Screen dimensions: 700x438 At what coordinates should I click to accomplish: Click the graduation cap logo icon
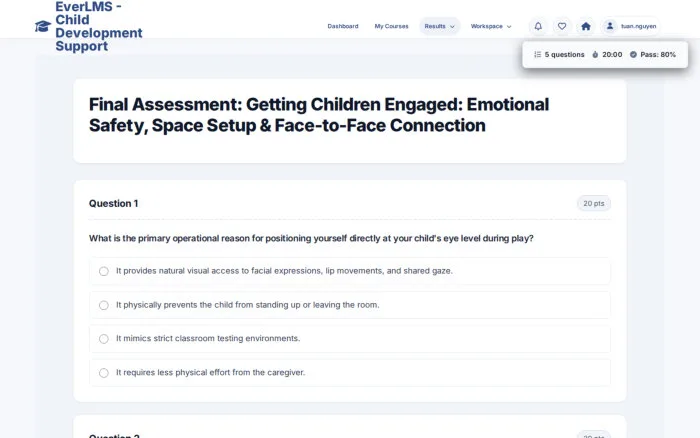click(x=43, y=26)
